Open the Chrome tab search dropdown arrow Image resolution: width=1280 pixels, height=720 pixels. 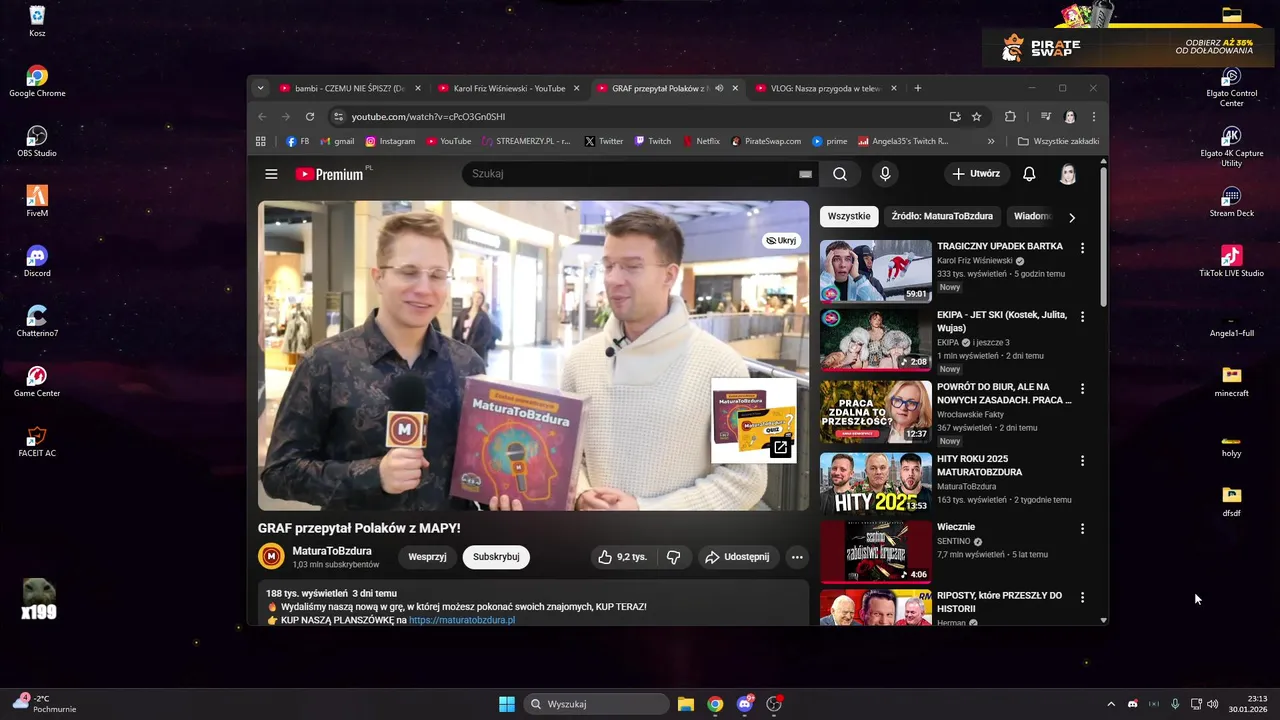coord(261,88)
